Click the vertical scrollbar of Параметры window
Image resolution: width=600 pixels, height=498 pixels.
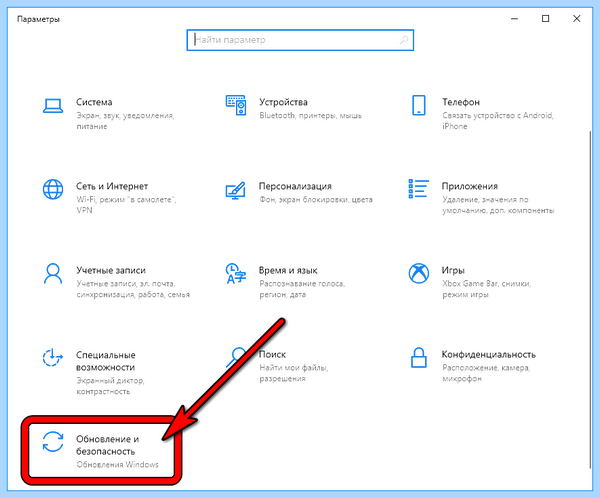pos(590,299)
